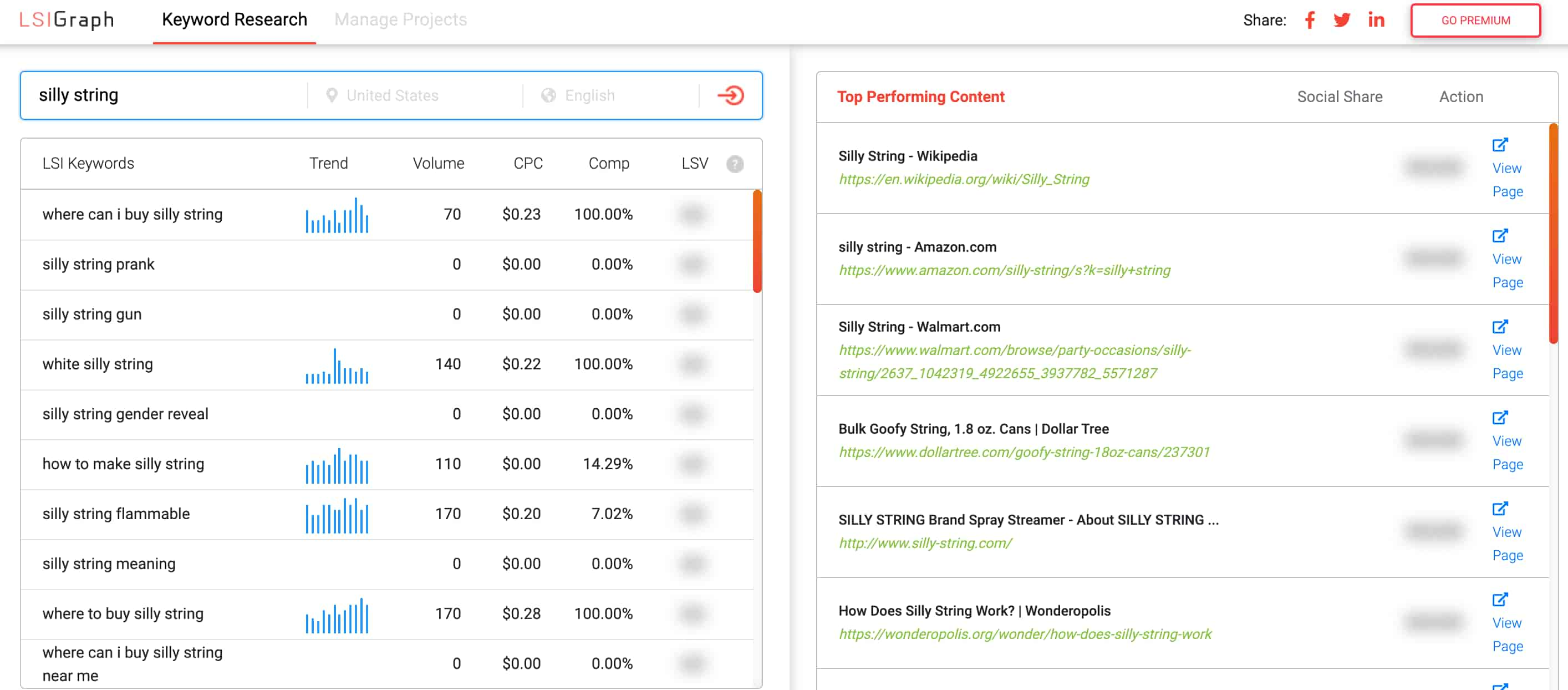Click the search/submit arrow icon
The height and width of the screenshot is (690, 1568).
click(x=732, y=95)
